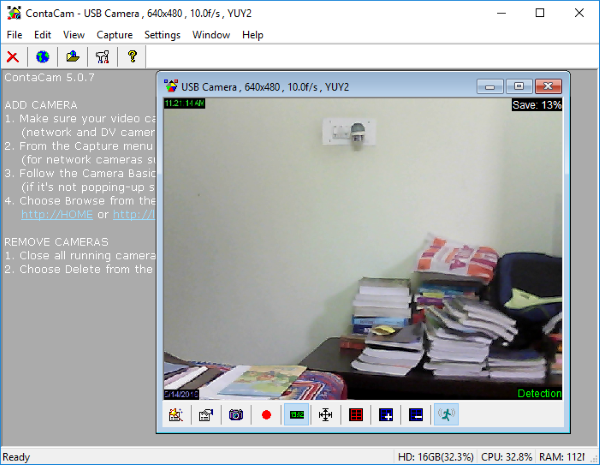The image size is (600, 465).
Task: Click the red grid detection zones icon
Action: pos(356,415)
